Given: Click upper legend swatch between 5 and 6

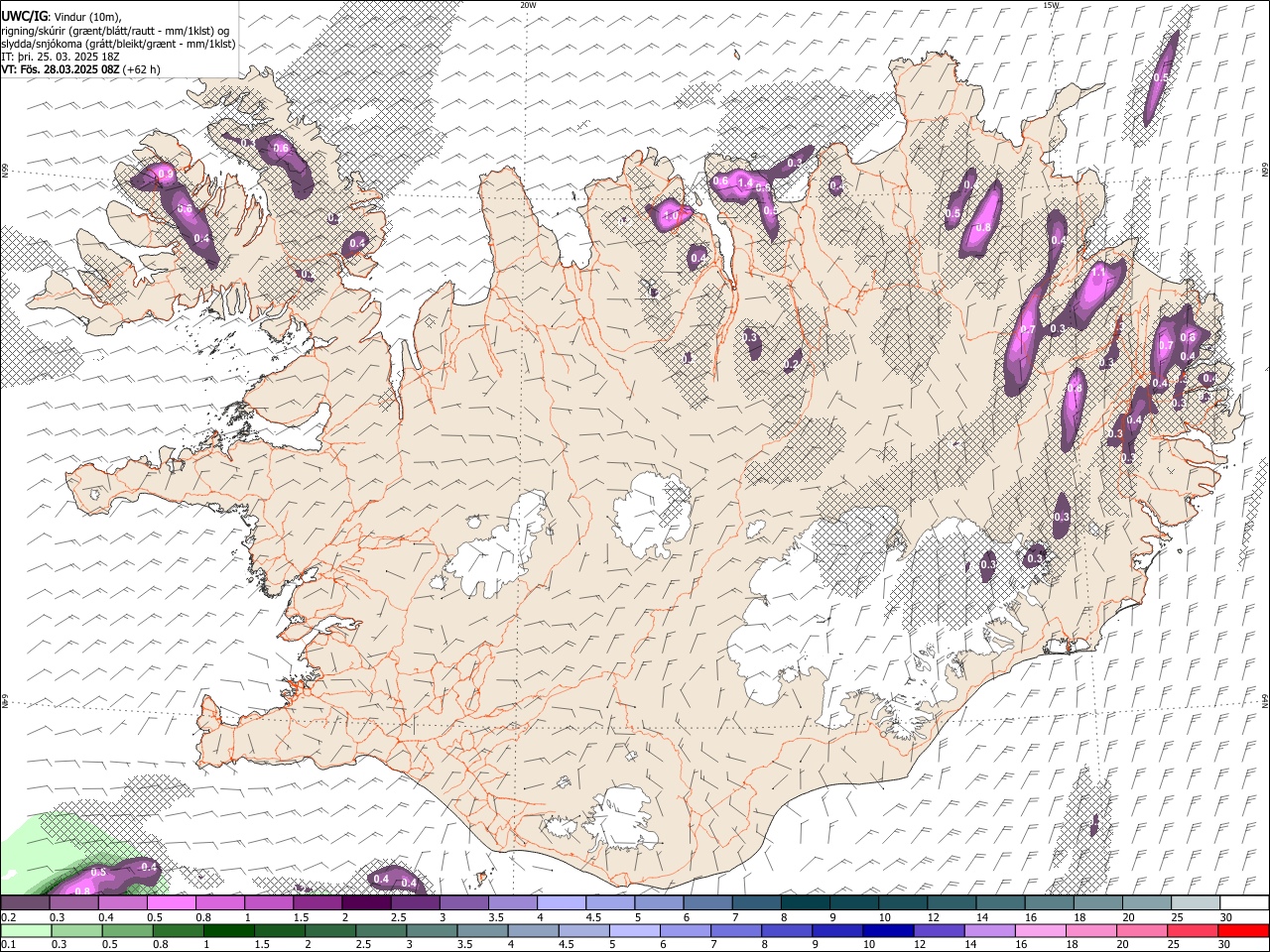Looking at the screenshot, I should pyautogui.click(x=659, y=903).
